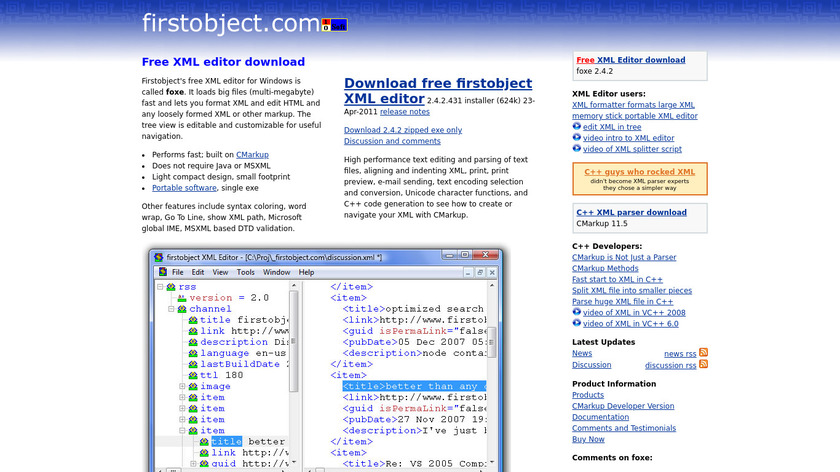
Task: Open the Products link
Action: [588, 394]
